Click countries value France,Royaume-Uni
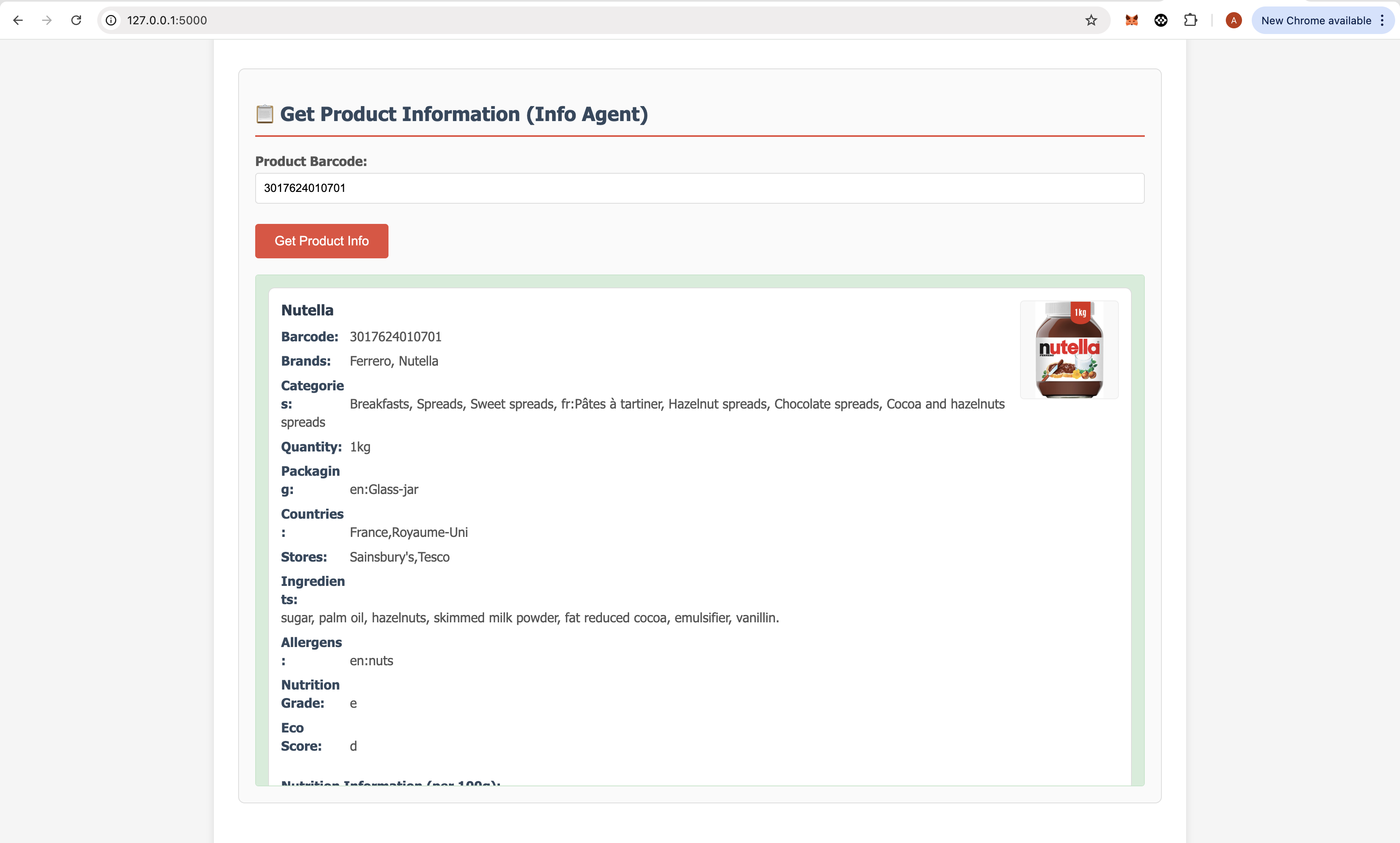The width and height of the screenshot is (1400, 843). pyautogui.click(x=408, y=532)
